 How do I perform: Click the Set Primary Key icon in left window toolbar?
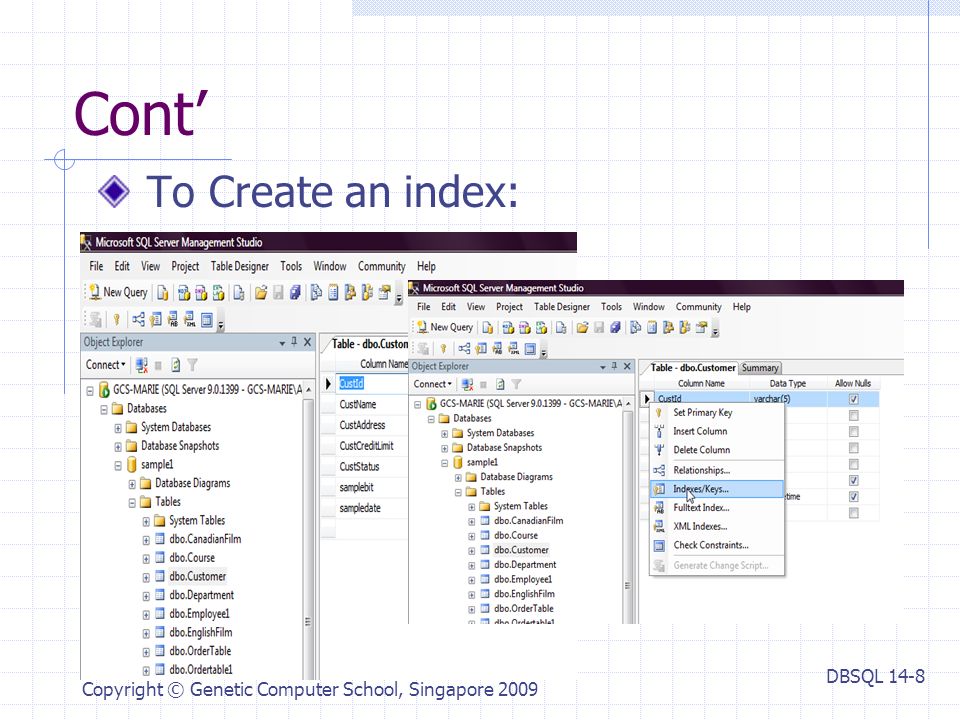point(116,319)
